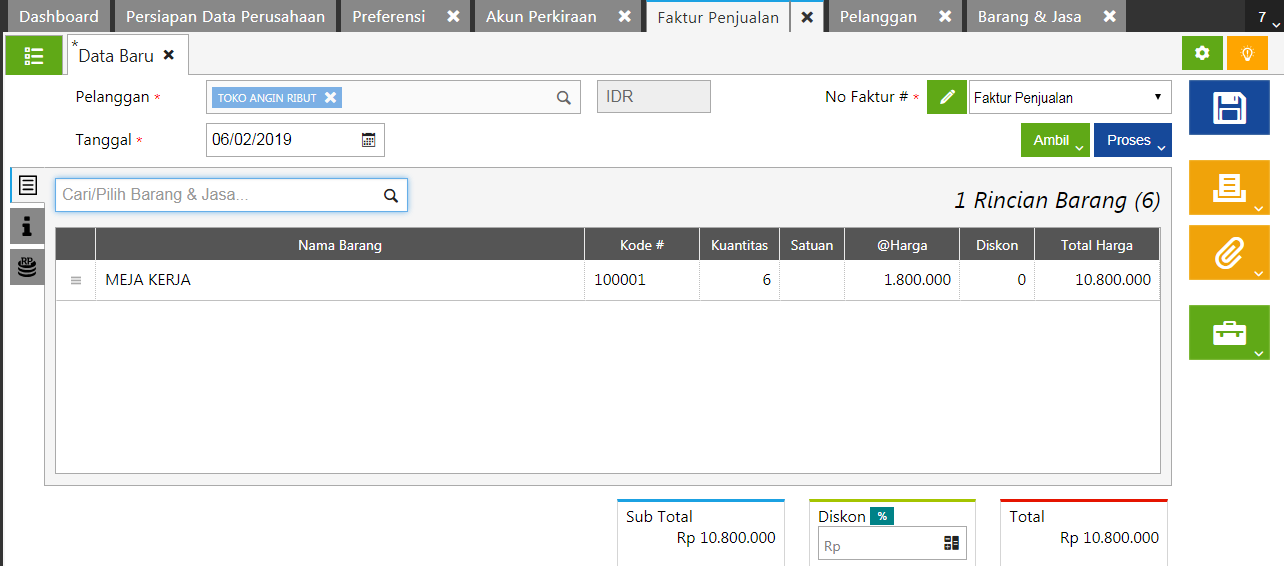
Task: Expand the Proses dropdown button
Action: [1132, 141]
